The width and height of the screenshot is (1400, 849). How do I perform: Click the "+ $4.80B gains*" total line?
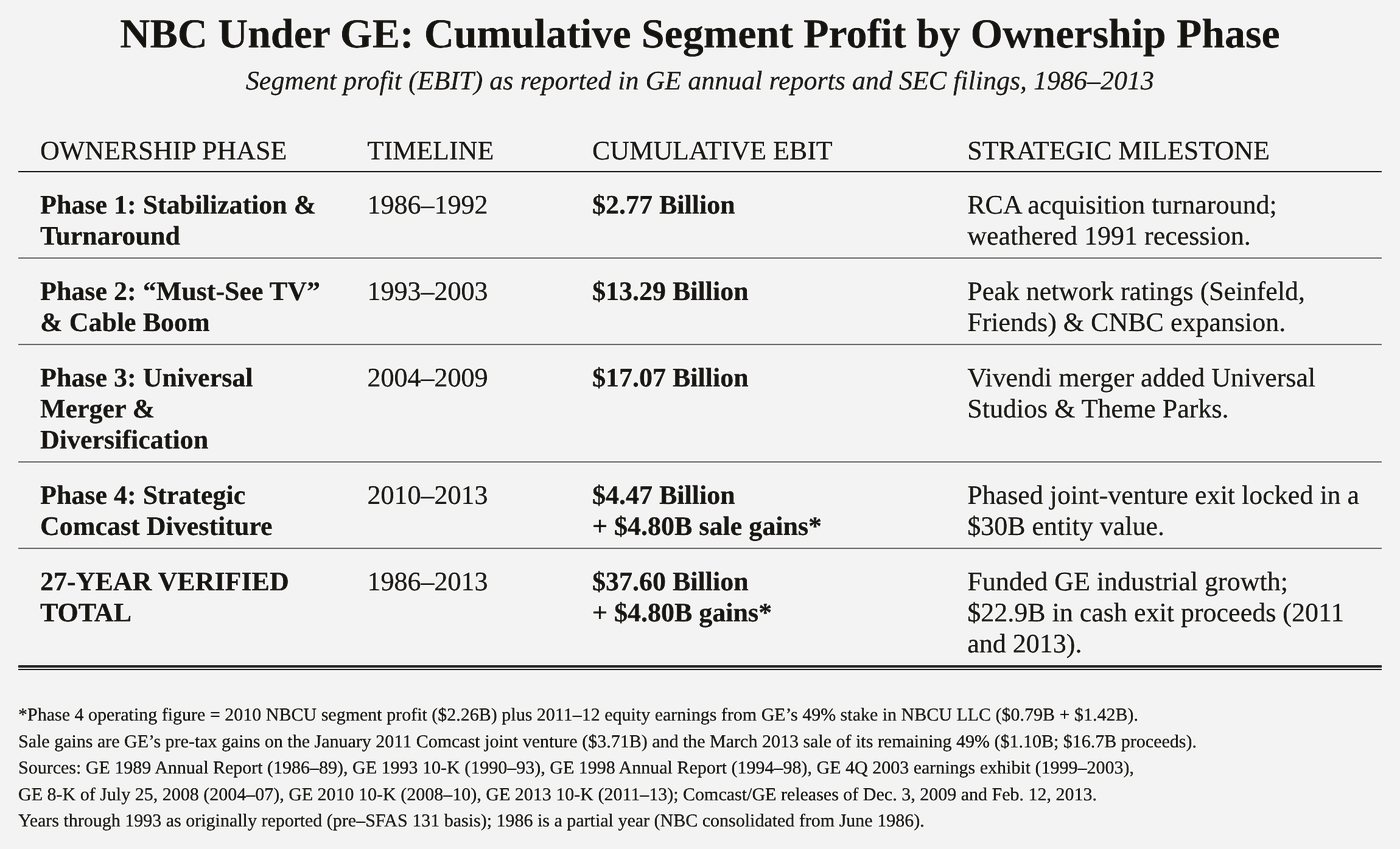pos(682,613)
